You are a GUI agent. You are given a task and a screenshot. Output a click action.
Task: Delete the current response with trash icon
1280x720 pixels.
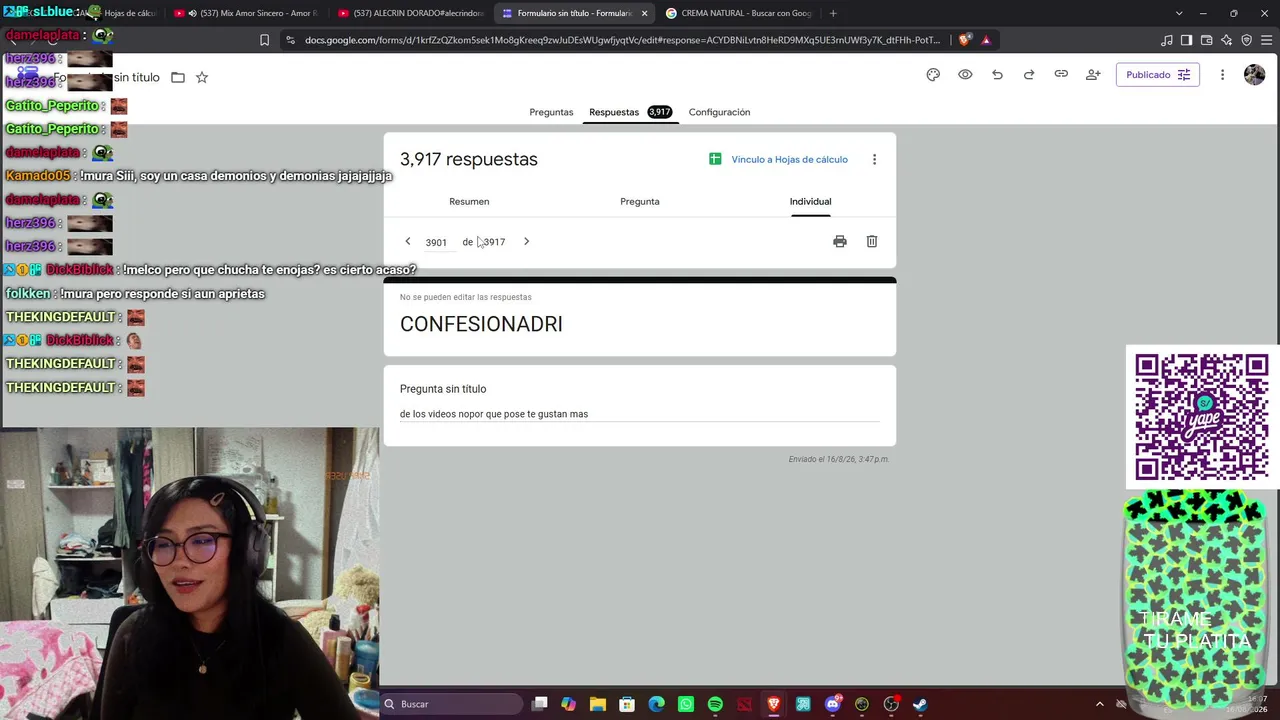click(x=872, y=241)
